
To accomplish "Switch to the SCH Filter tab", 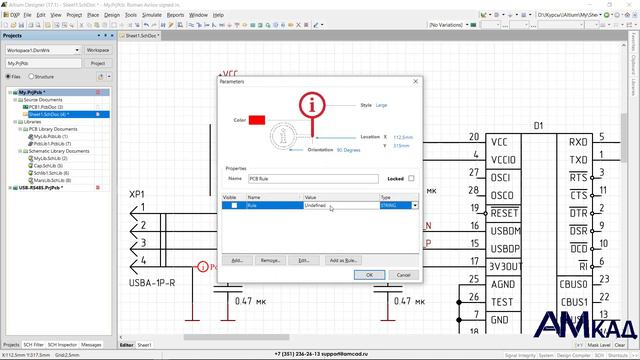I will (x=33, y=345).
